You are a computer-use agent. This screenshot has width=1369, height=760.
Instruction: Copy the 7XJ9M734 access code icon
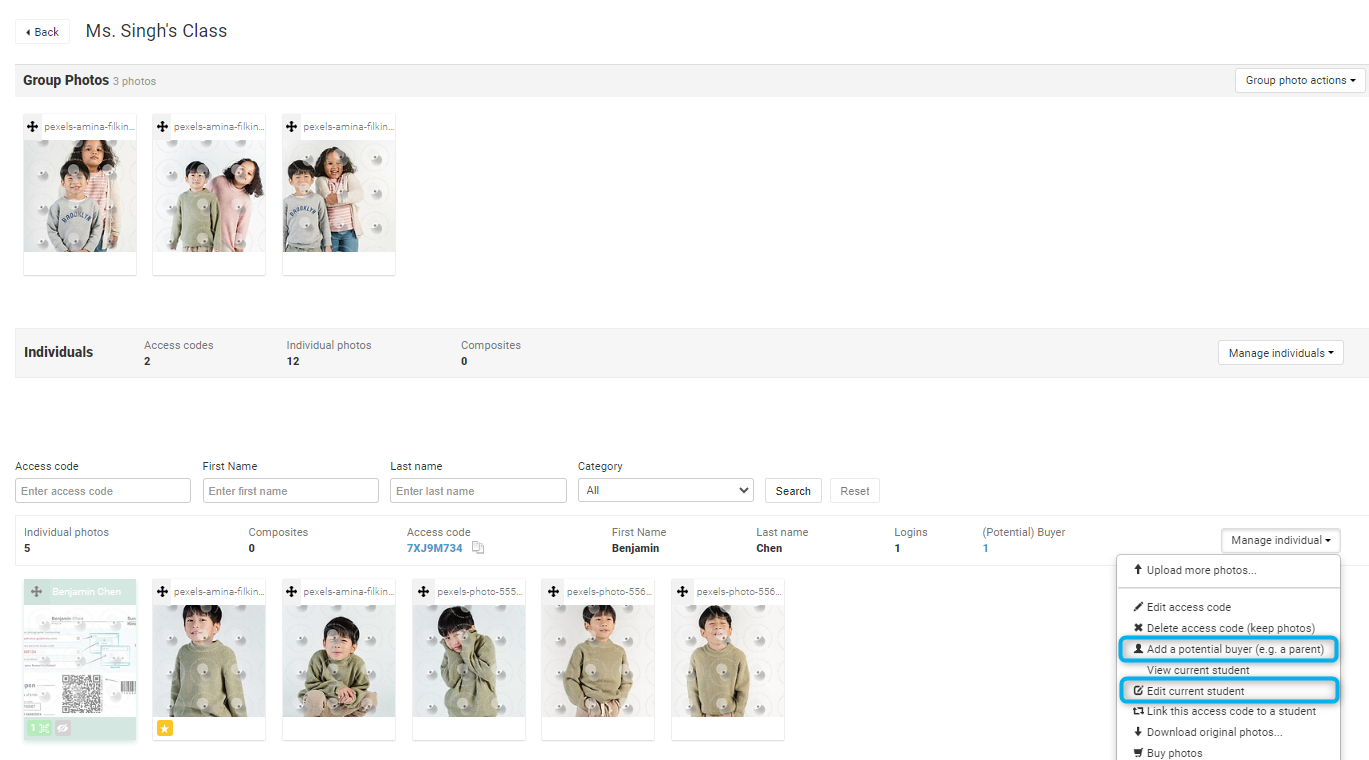[478, 548]
